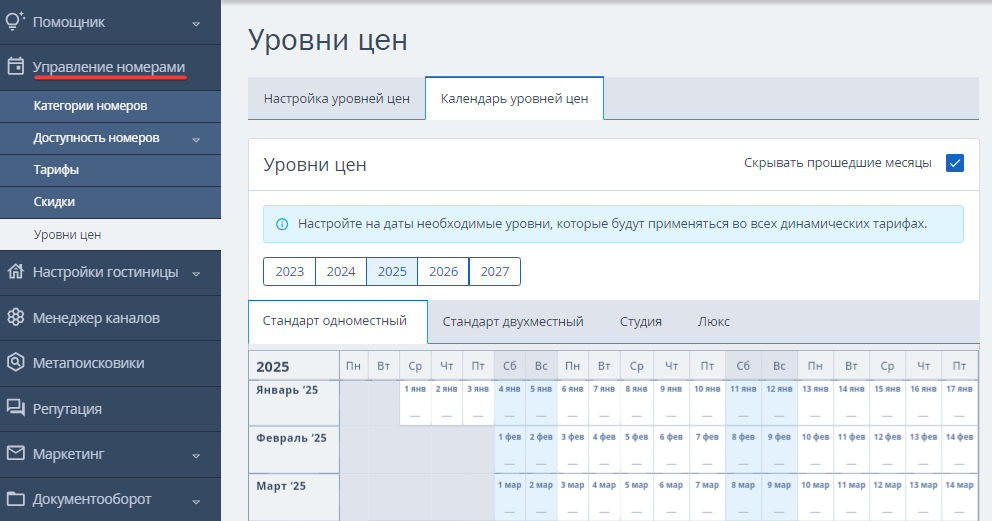The width and height of the screenshot is (992, 521).
Task: Open the Люкс room category tab
Action: coord(714,321)
